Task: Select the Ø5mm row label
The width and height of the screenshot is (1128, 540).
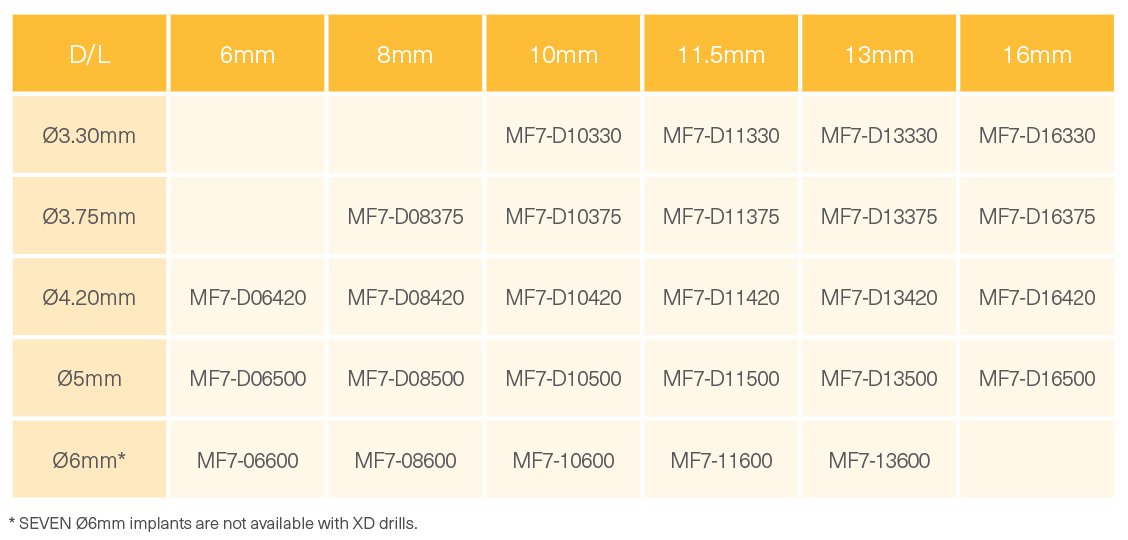Action: 90,378
